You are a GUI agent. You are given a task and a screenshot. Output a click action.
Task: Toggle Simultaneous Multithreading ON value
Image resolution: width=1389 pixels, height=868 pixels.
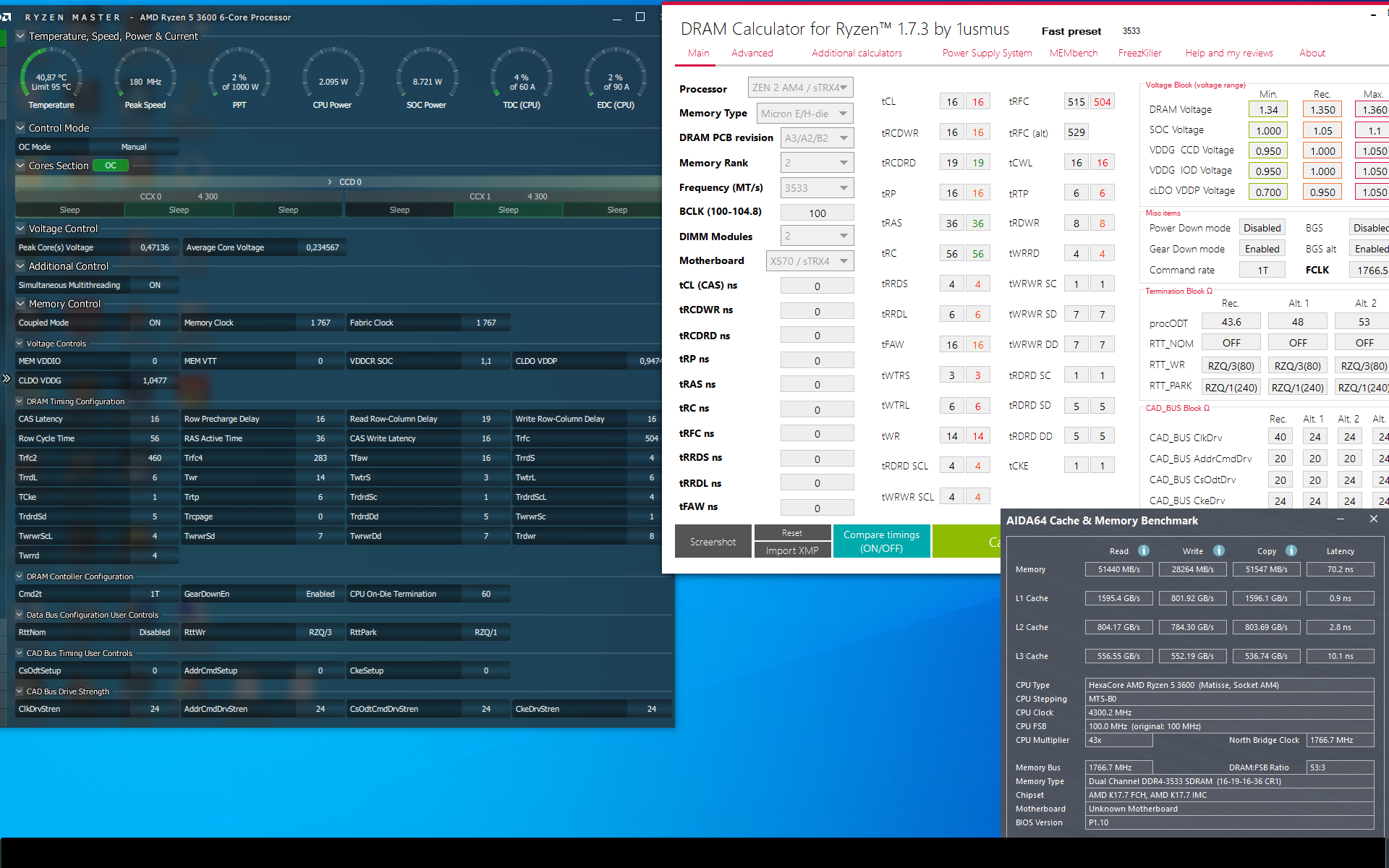click(155, 285)
